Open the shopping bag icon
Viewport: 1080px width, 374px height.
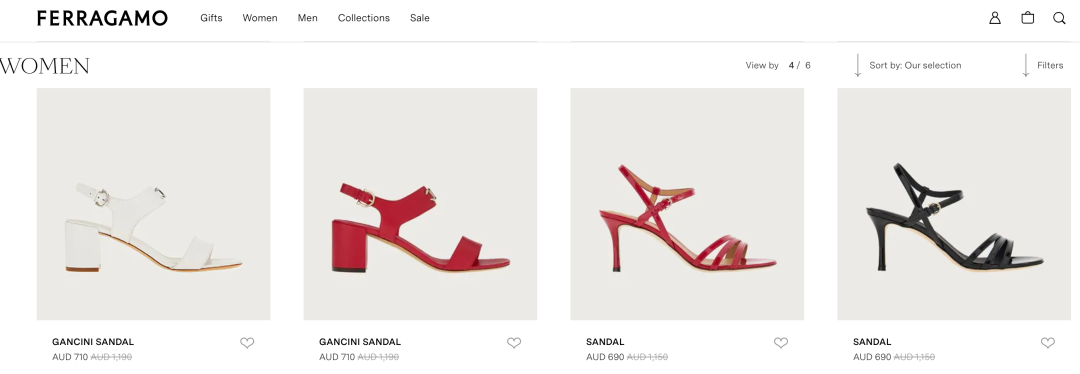(1028, 18)
